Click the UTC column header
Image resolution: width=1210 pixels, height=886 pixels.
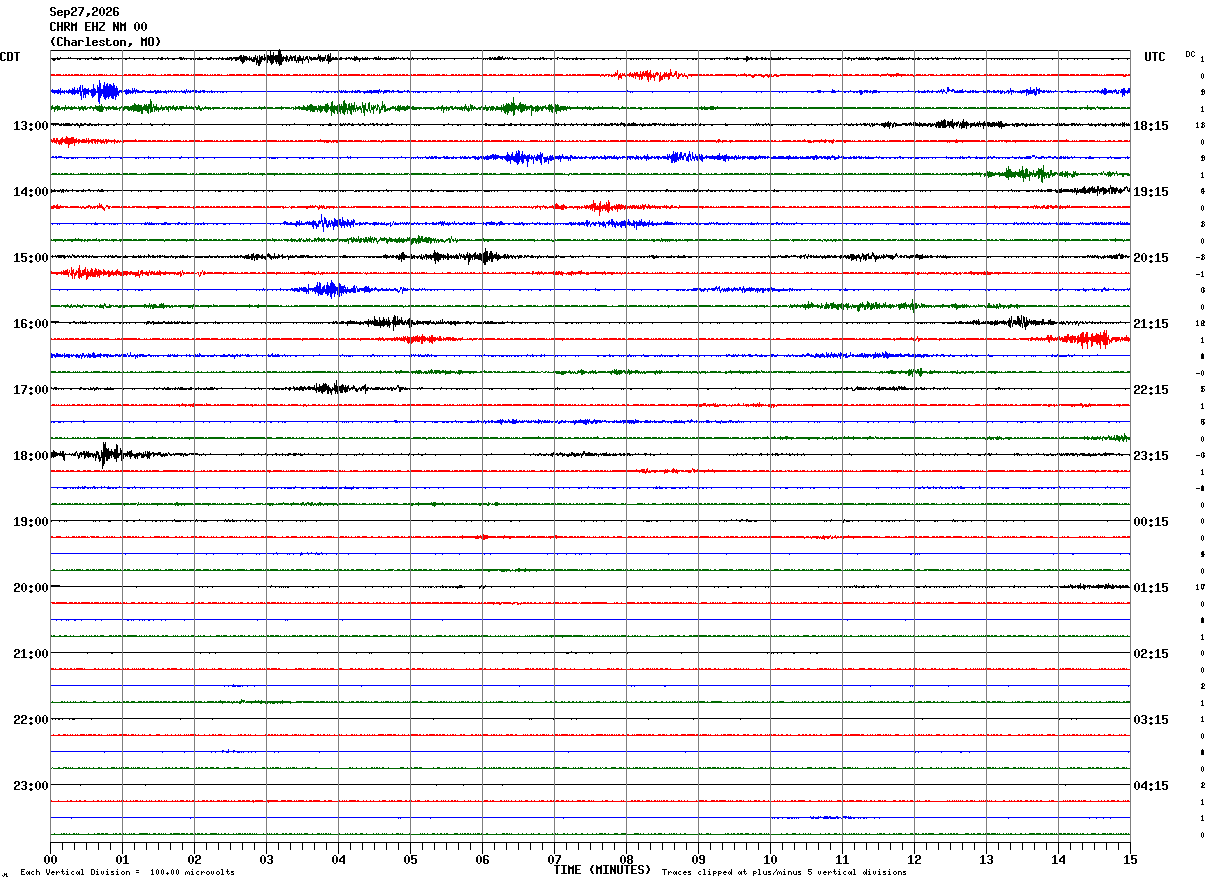(x=1155, y=57)
